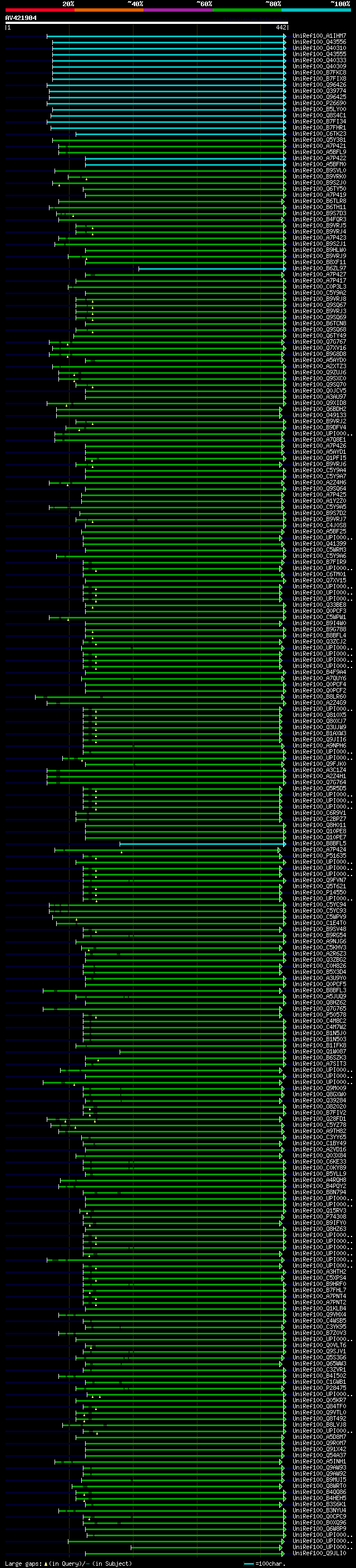The image size is (356, 1568).
Task: Open hit UniRef100_Q43556
Action: (x=319, y=42)
